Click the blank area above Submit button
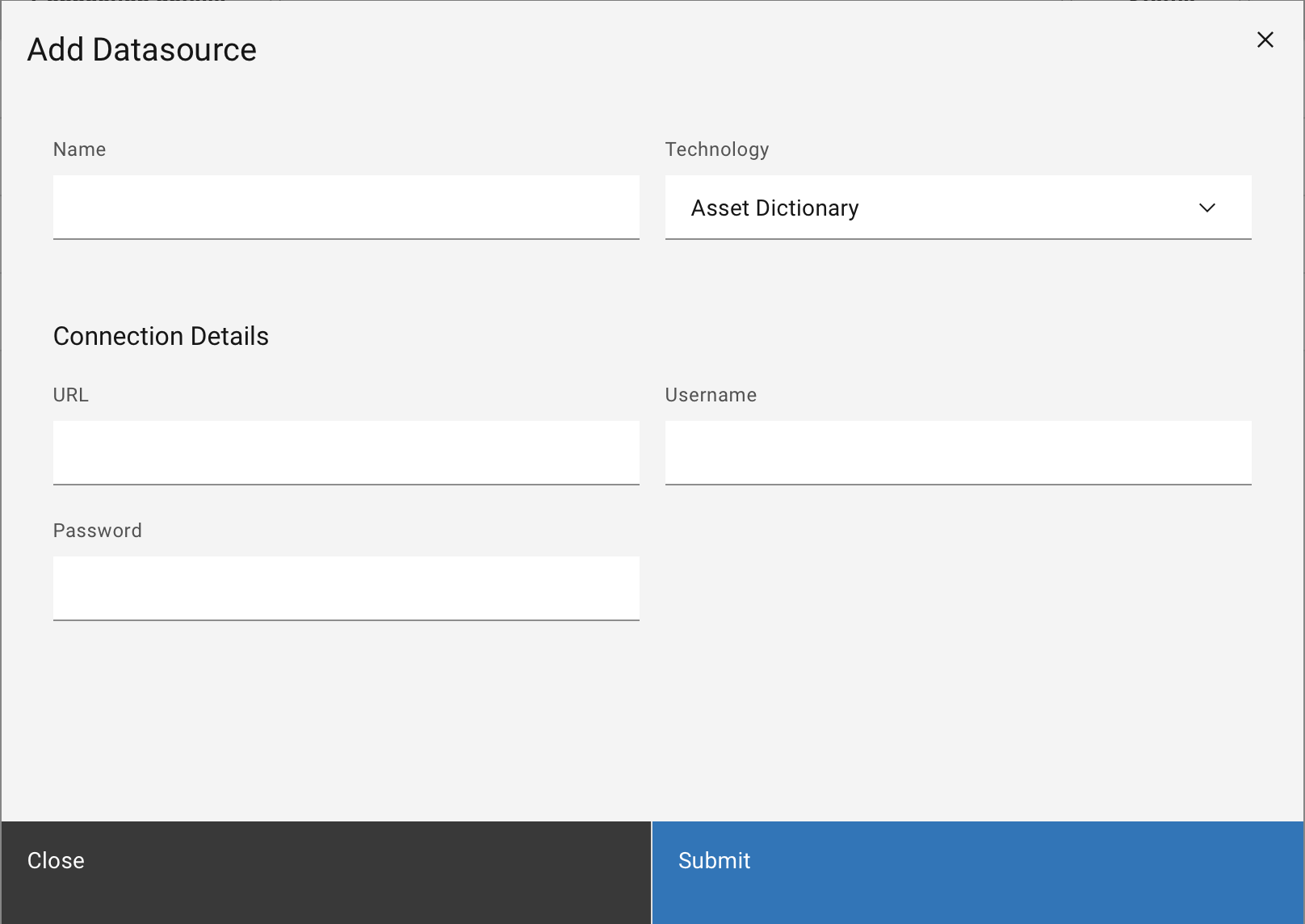The image size is (1305, 924). (977, 727)
